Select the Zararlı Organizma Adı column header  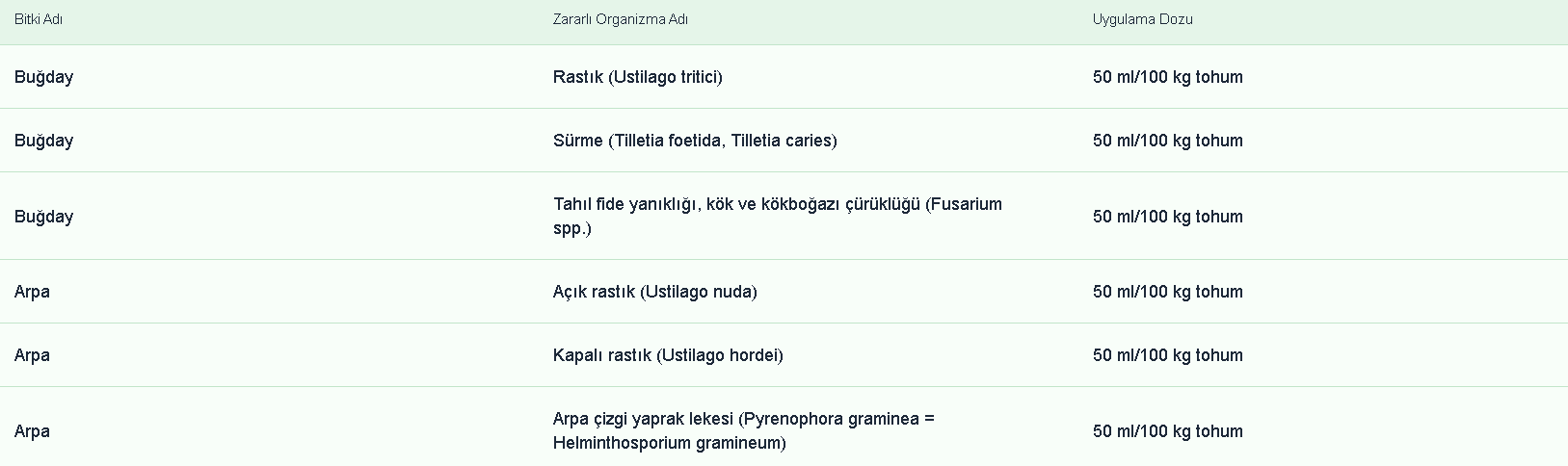(620, 19)
